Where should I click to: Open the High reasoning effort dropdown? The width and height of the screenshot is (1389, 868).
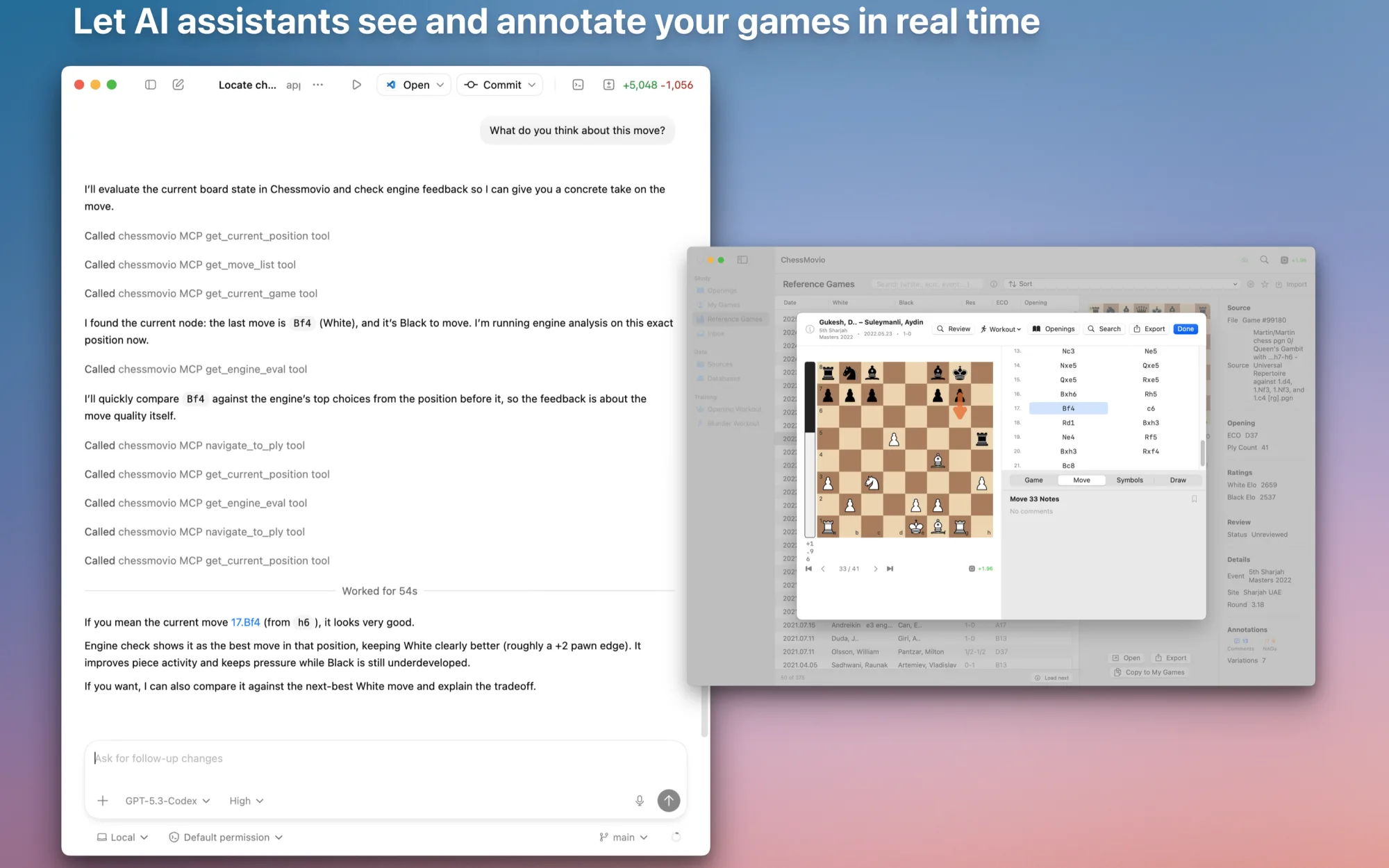click(x=247, y=801)
